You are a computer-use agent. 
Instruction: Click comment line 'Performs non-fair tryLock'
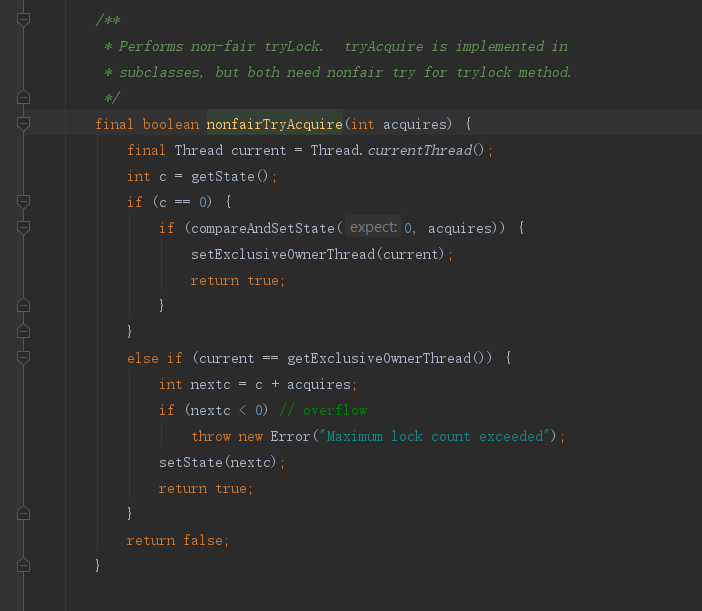[336, 46]
